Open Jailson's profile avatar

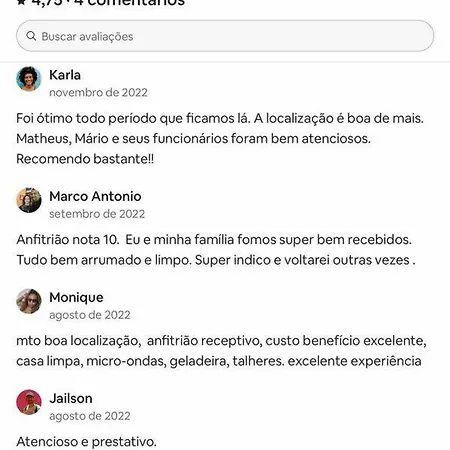[x=29, y=402]
